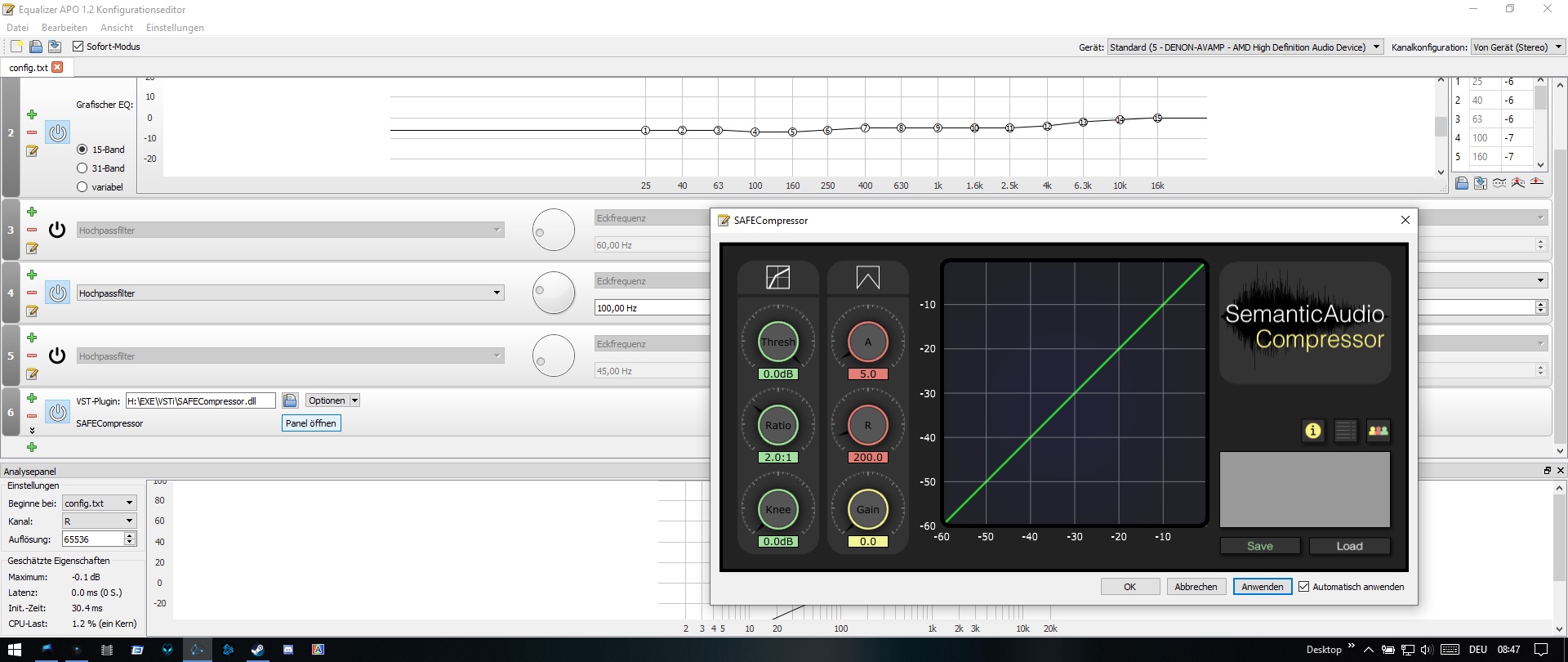
Task: Toggle power button of filter row 4
Action: click(x=57, y=293)
